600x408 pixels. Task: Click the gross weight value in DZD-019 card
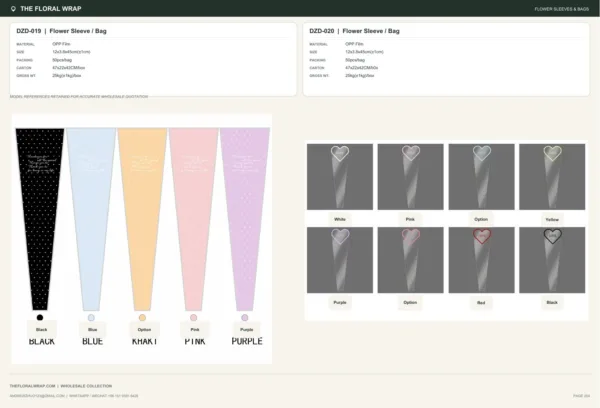point(67,76)
